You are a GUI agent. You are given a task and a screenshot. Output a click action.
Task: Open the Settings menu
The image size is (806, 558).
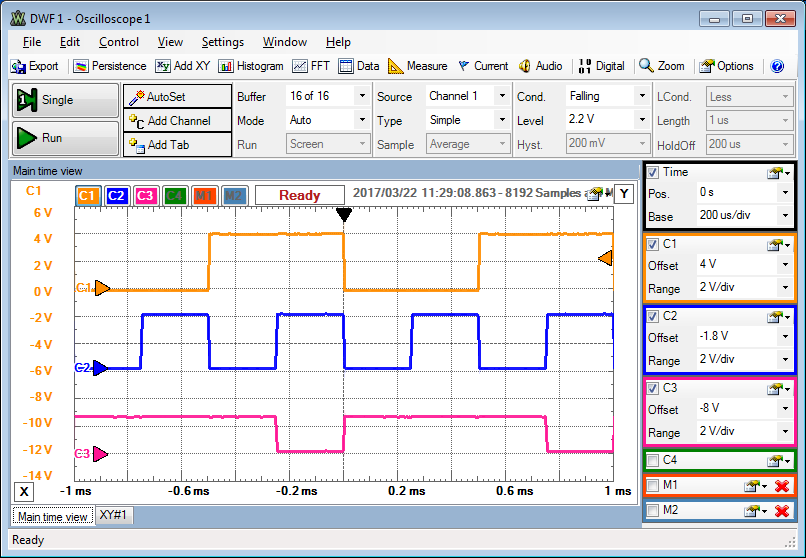point(222,42)
